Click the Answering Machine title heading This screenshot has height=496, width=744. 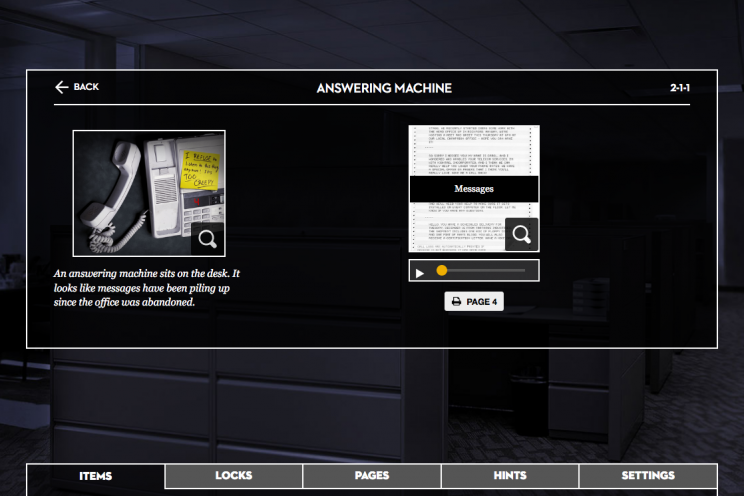click(x=384, y=88)
